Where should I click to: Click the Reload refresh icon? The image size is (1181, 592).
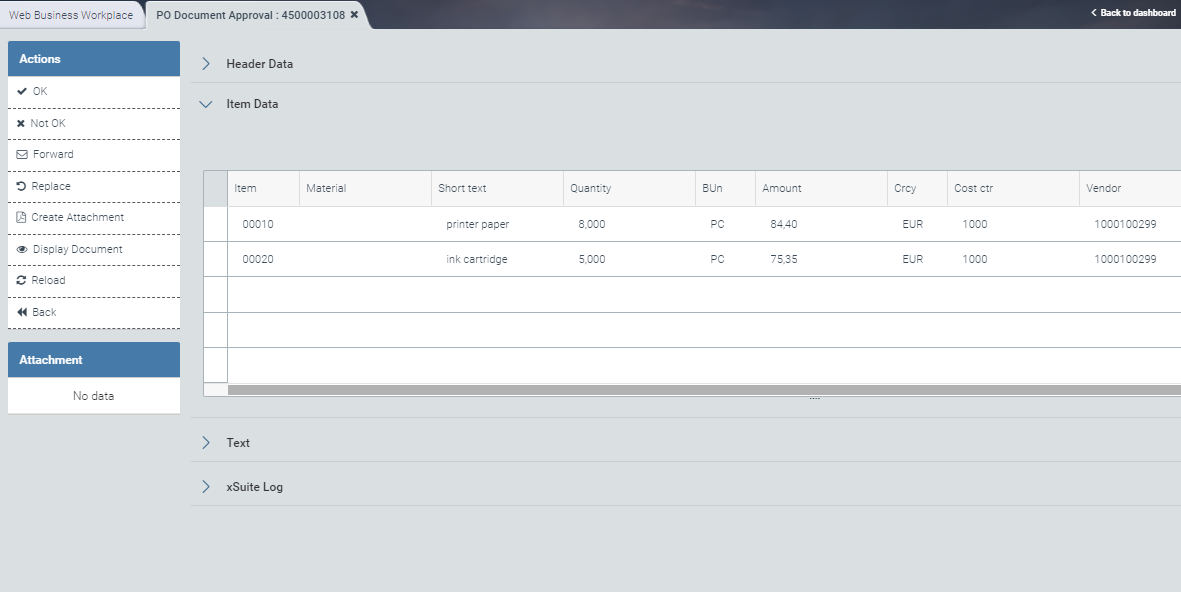22,281
